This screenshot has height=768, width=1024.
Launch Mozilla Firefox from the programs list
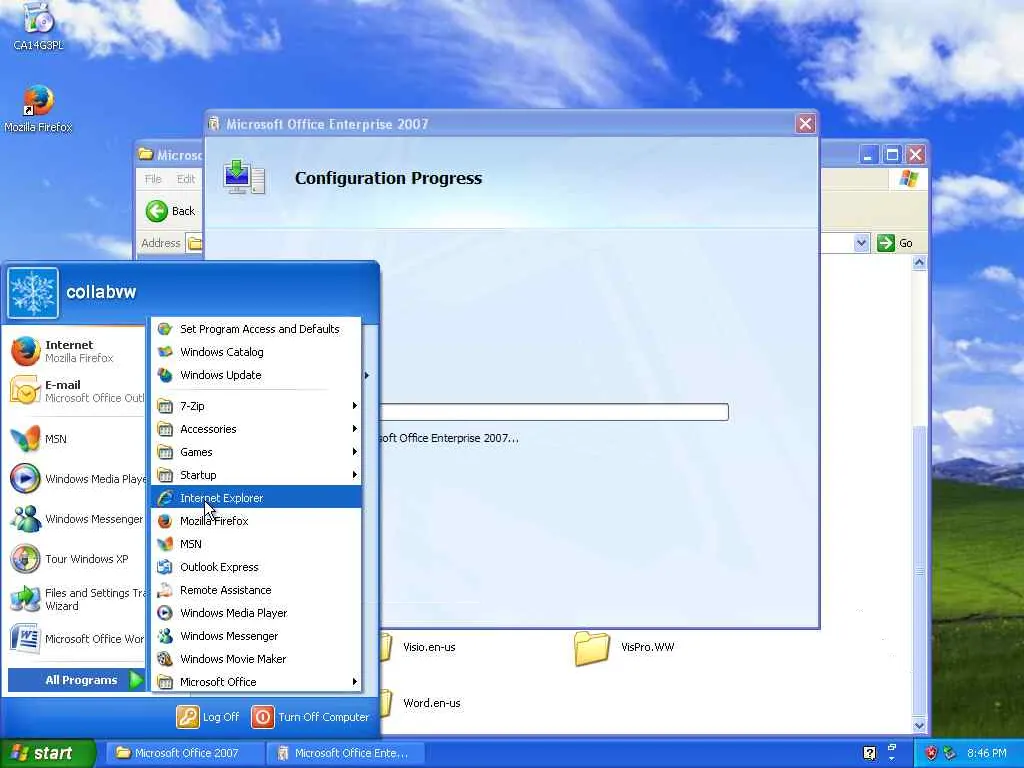[x=256, y=520]
